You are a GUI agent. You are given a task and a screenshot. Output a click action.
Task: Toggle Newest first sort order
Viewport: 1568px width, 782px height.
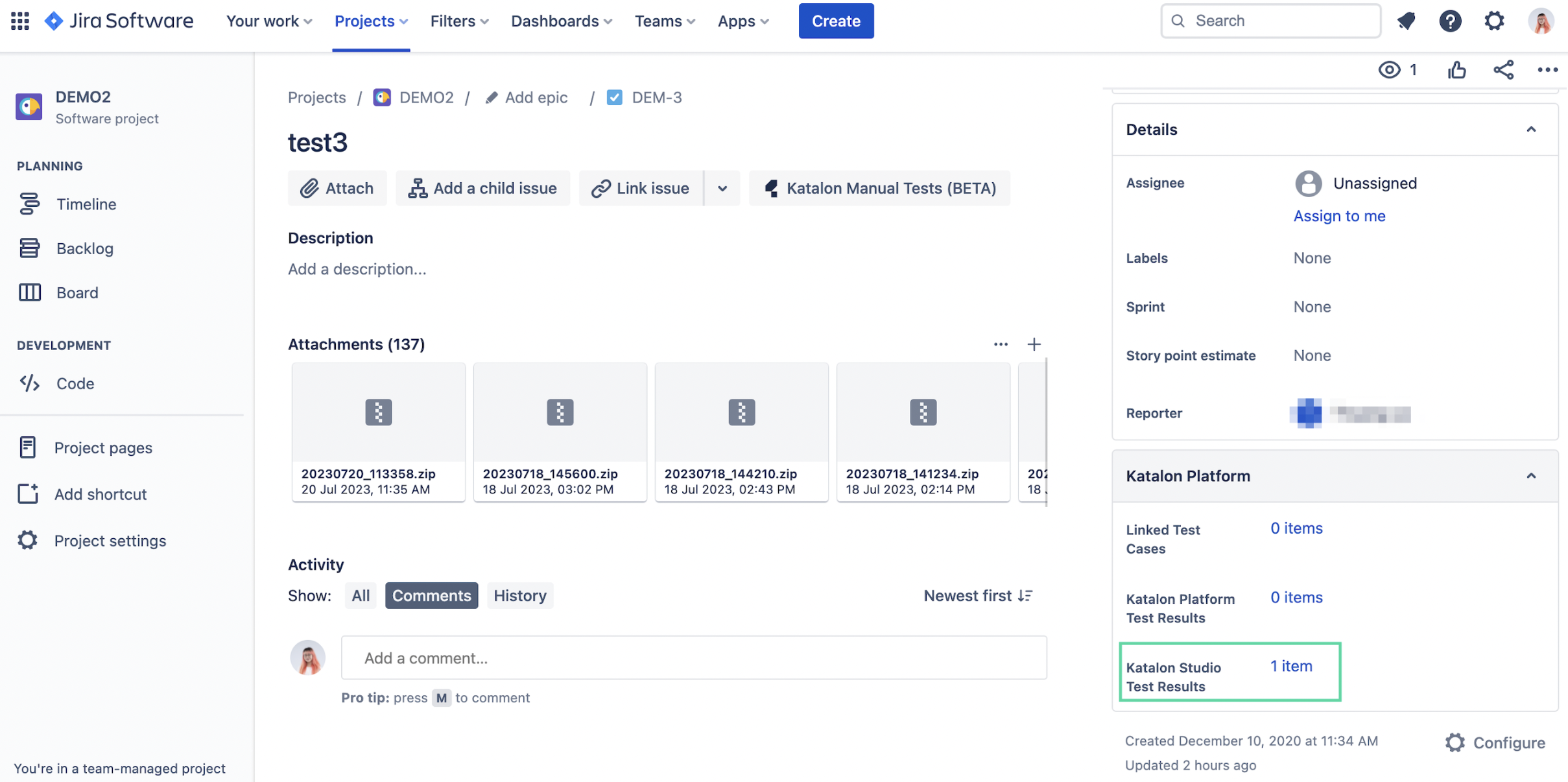(977, 595)
